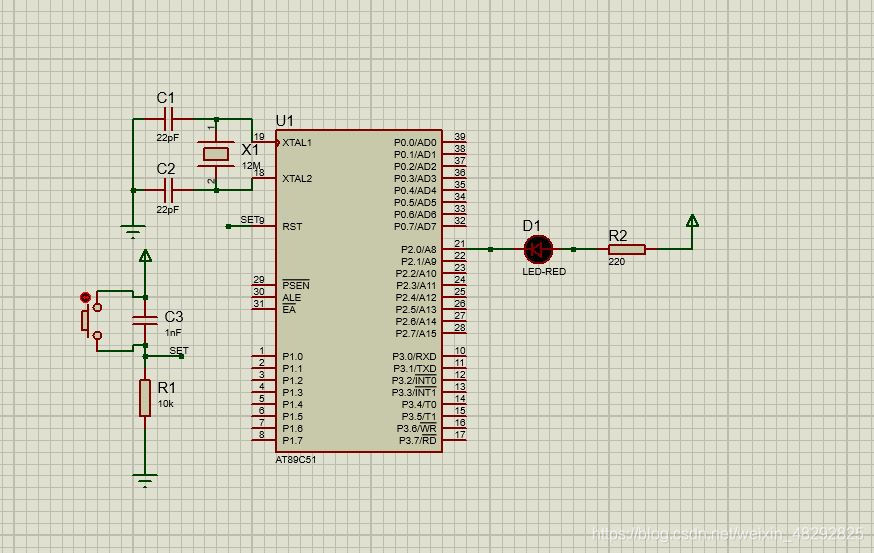Click the EA pin label
Image resolution: width=874 pixels, height=553 pixels.
289,309
